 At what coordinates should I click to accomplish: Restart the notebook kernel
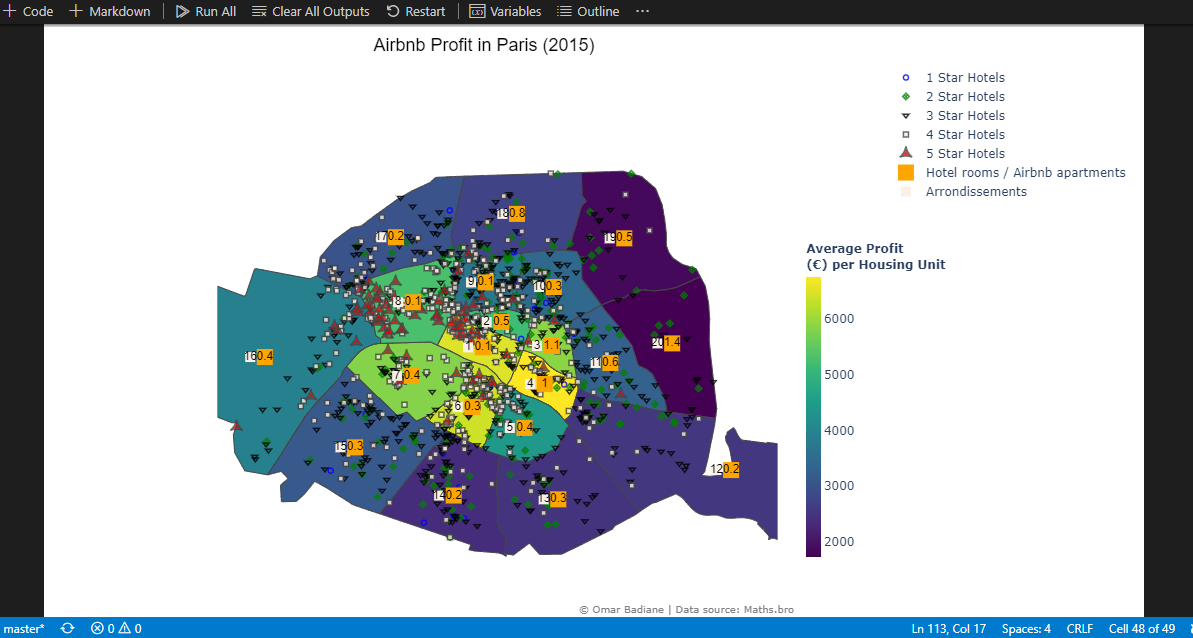[415, 11]
